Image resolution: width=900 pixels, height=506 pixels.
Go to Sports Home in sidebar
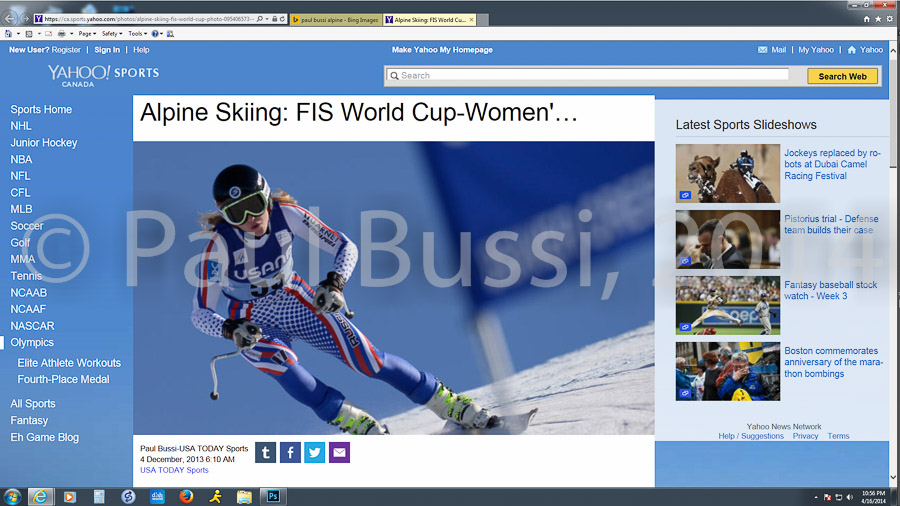pyautogui.click(x=41, y=109)
